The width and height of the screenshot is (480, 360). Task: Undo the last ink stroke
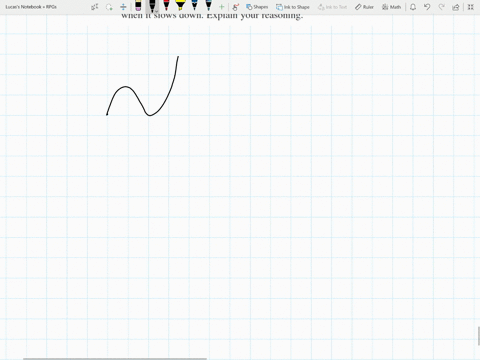tap(427, 7)
